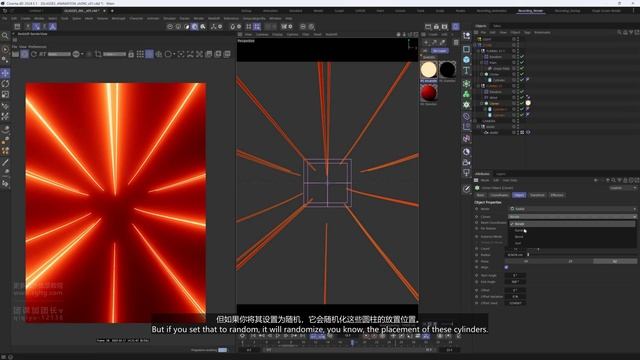Switch to the Transform tab
Image resolution: width=640 pixels, height=360 pixels.
(537, 195)
